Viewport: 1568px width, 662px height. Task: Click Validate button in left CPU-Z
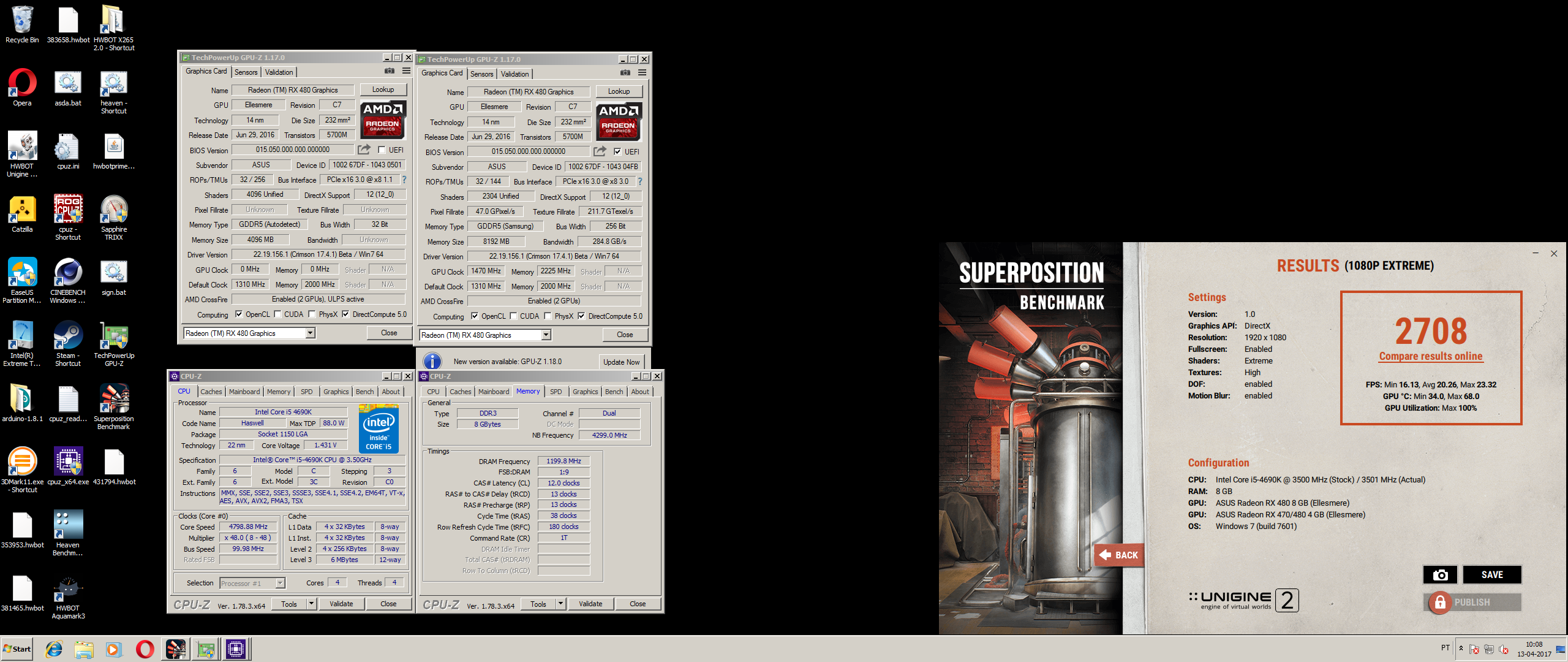coord(341,604)
